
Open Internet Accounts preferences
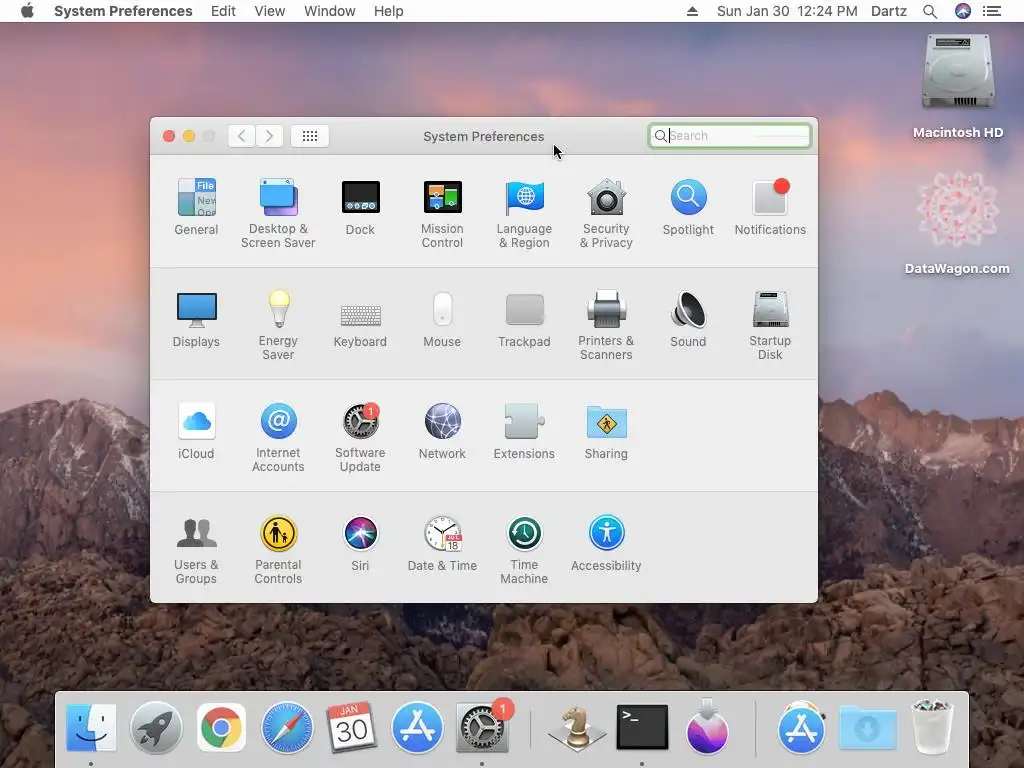278,438
